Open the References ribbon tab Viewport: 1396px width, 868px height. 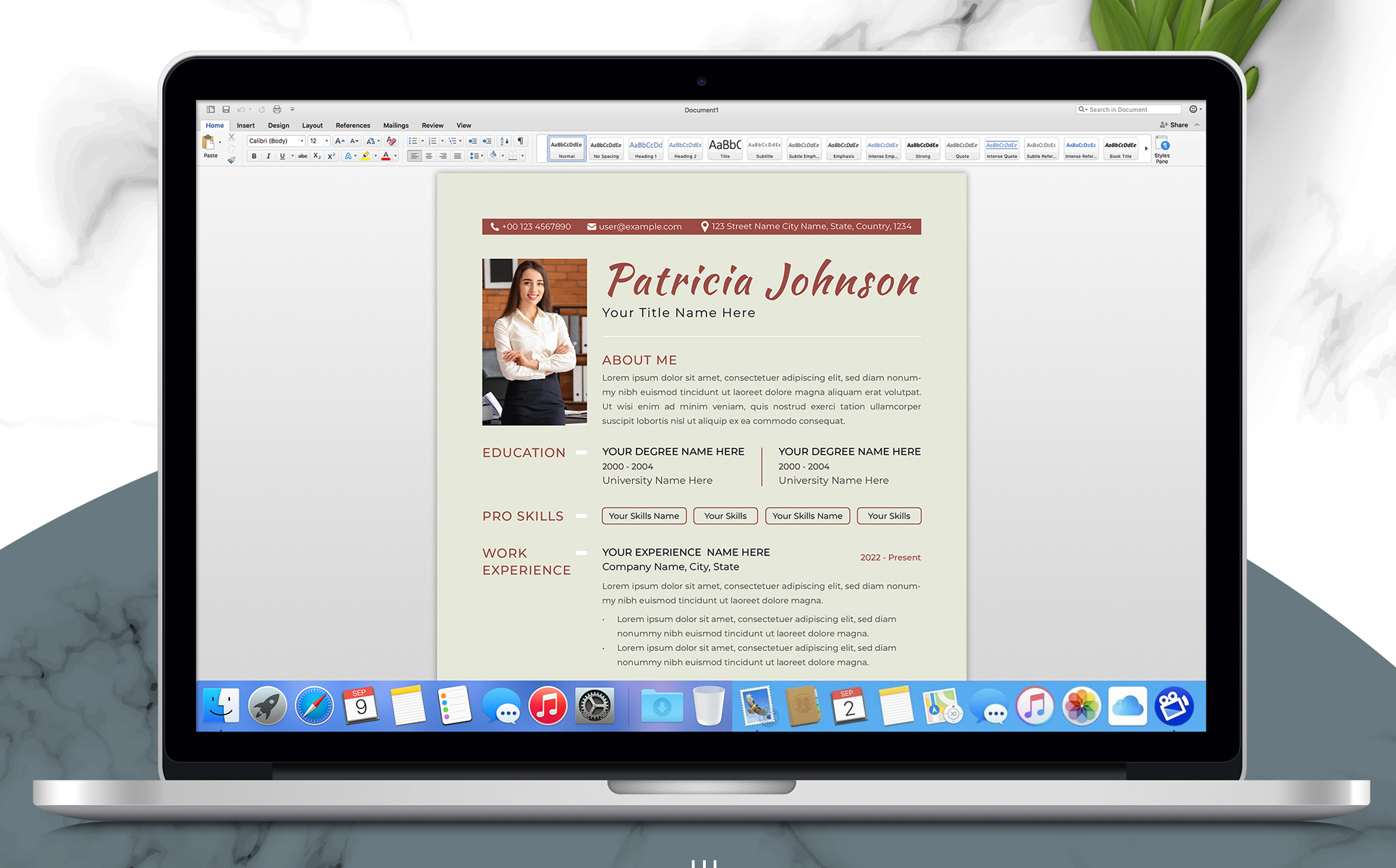click(x=352, y=125)
